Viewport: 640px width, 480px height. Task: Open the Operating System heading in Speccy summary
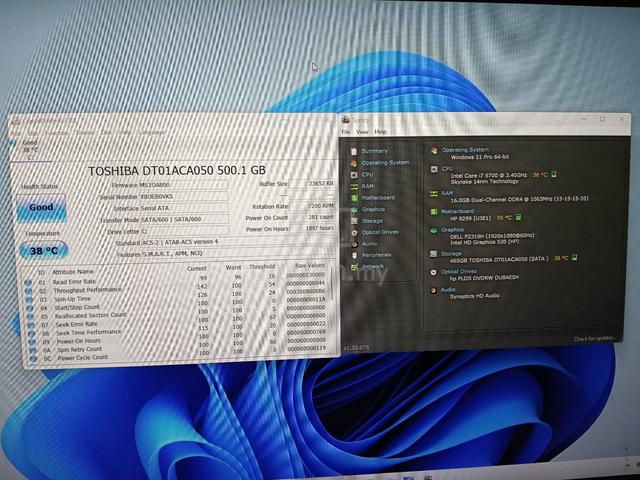point(465,150)
